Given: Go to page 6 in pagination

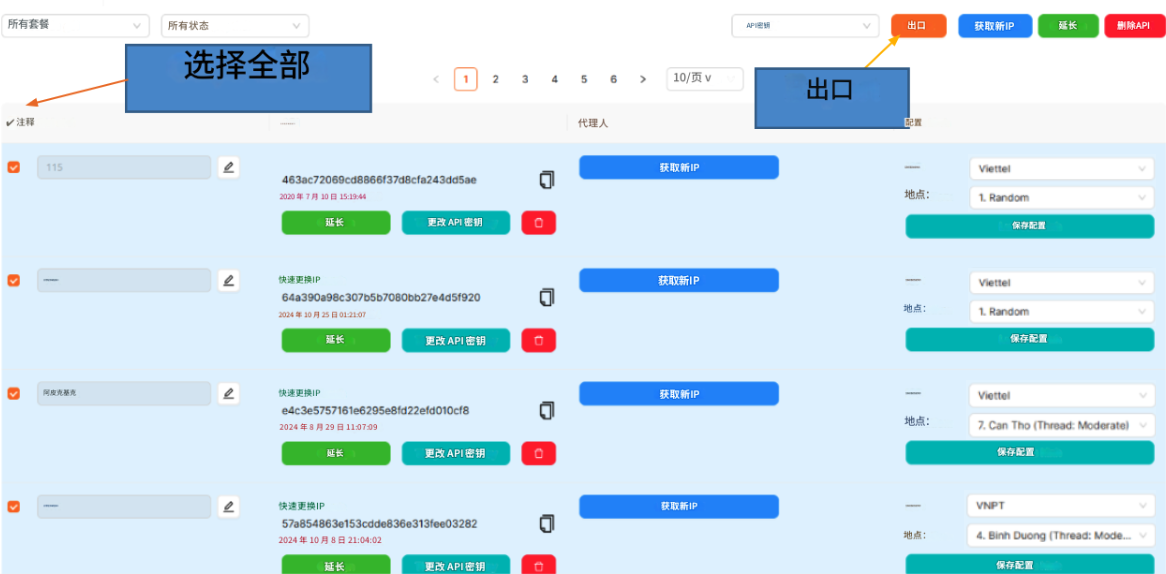Looking at the screenshot, I should pyautogui.click(x=613, y=79).
